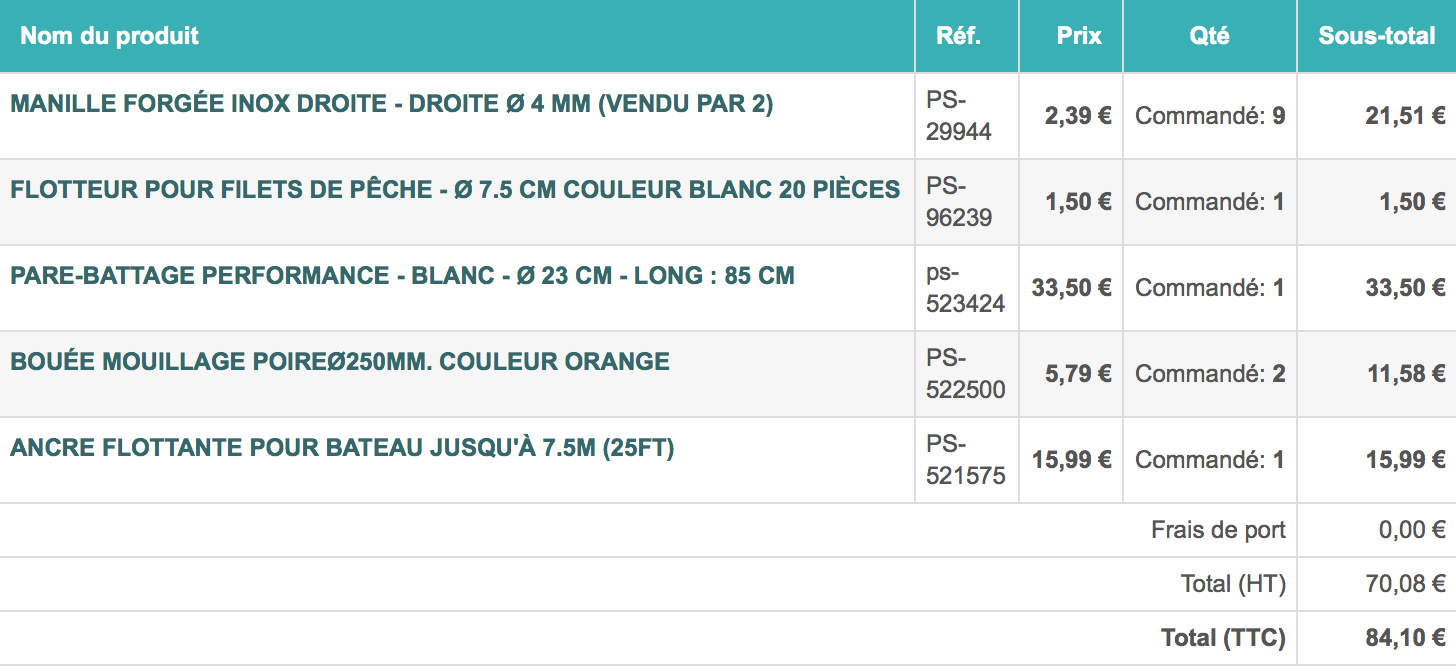Open the Bouée Mouillage Poire orange link

(340, 362)
